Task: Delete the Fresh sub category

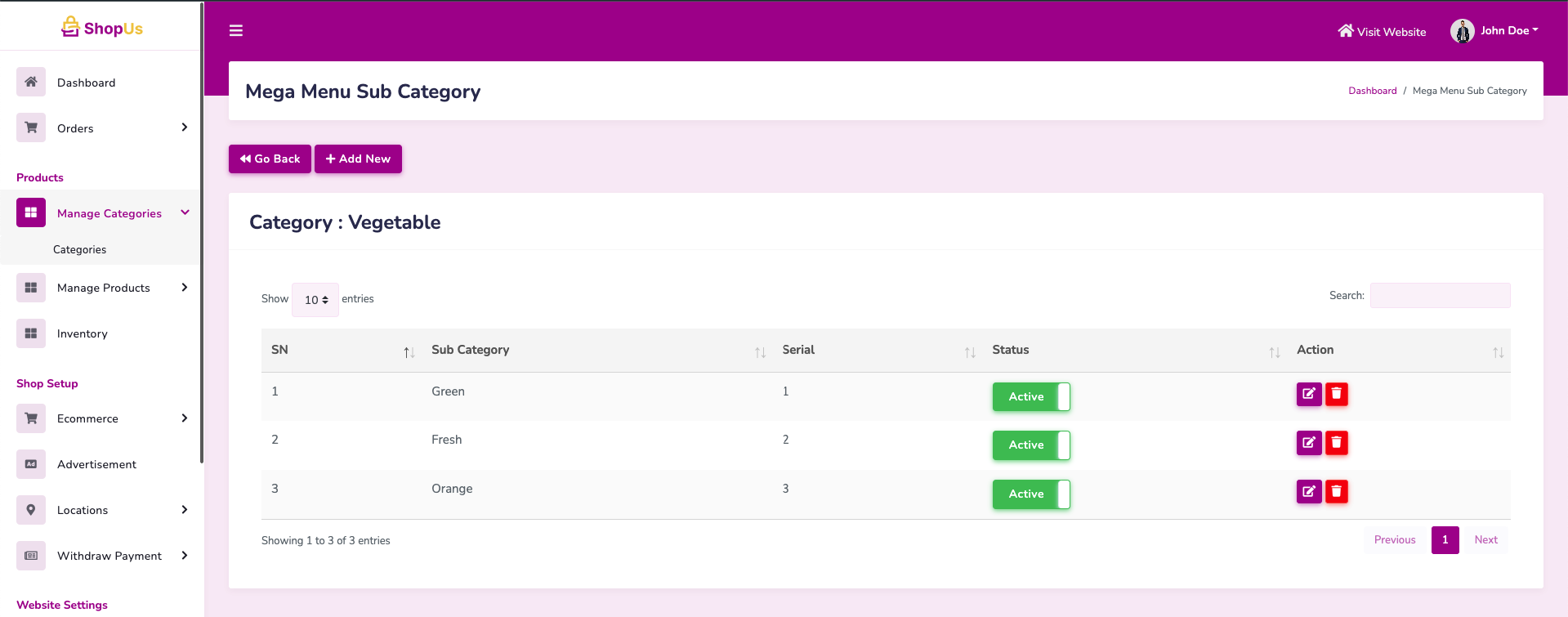Action: coord(1336,443)
